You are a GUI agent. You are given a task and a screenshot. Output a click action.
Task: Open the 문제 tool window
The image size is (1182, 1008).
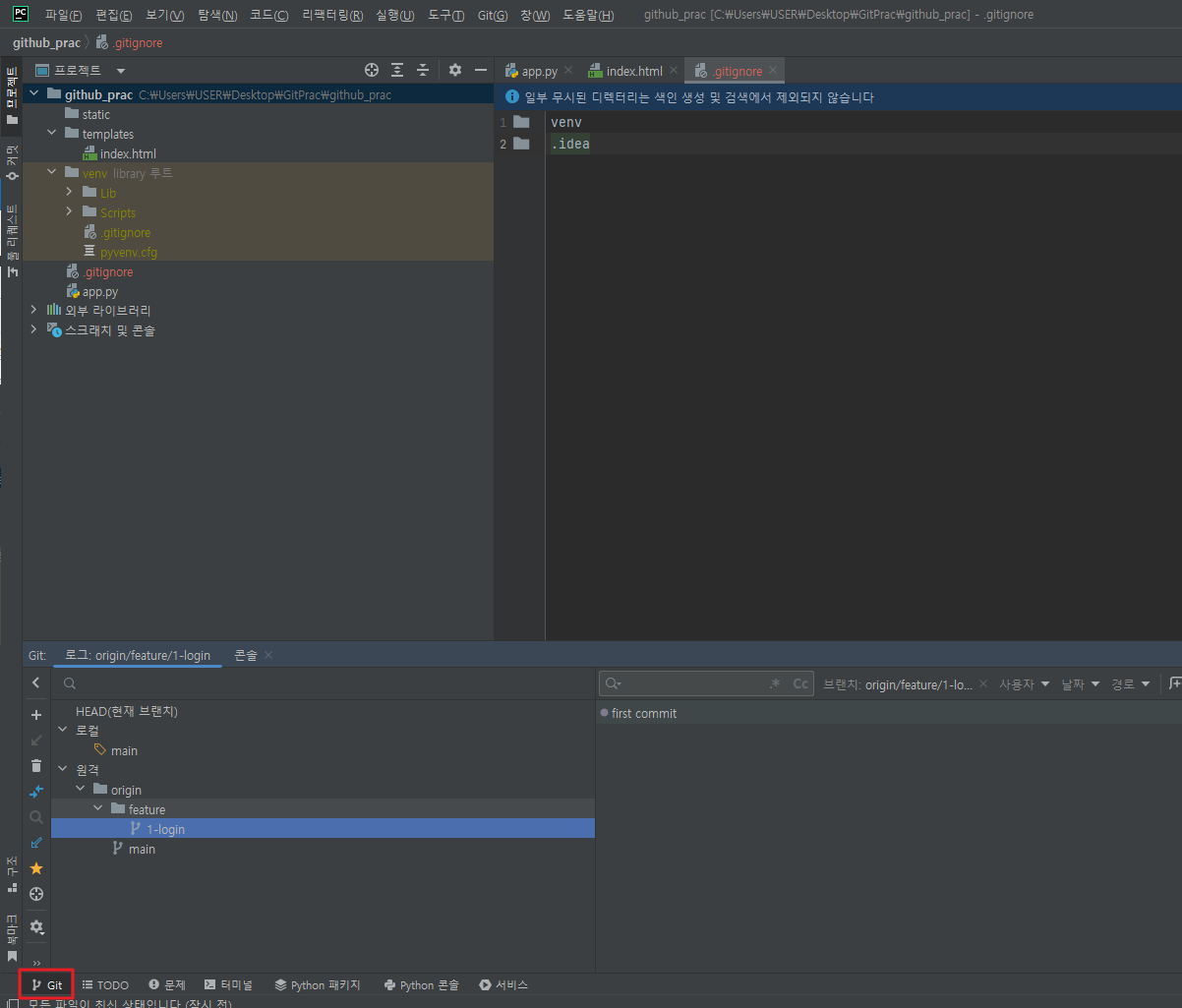pyautogui.click(x=167, y=984)
